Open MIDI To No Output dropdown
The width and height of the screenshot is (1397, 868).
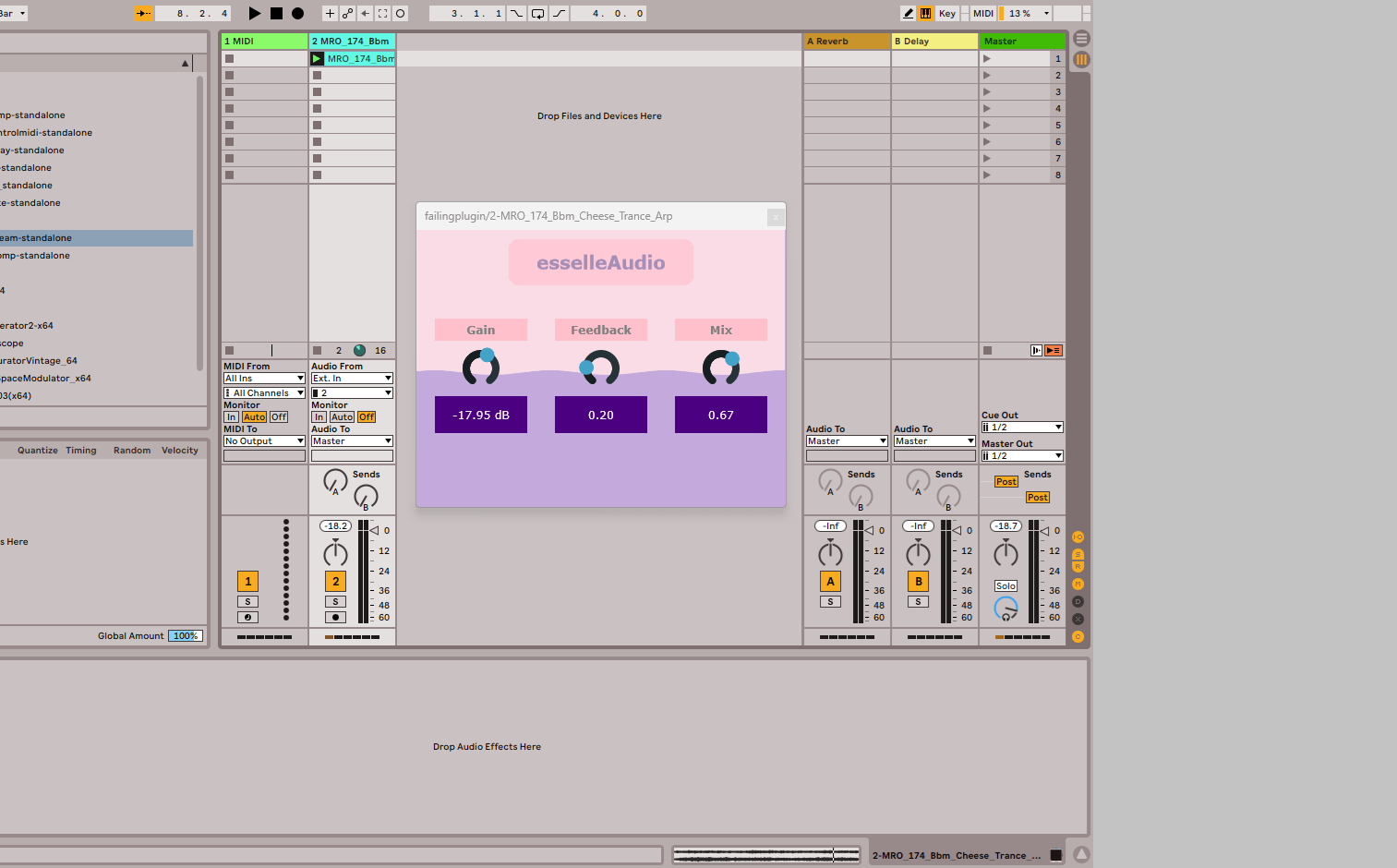click(264, 441)
